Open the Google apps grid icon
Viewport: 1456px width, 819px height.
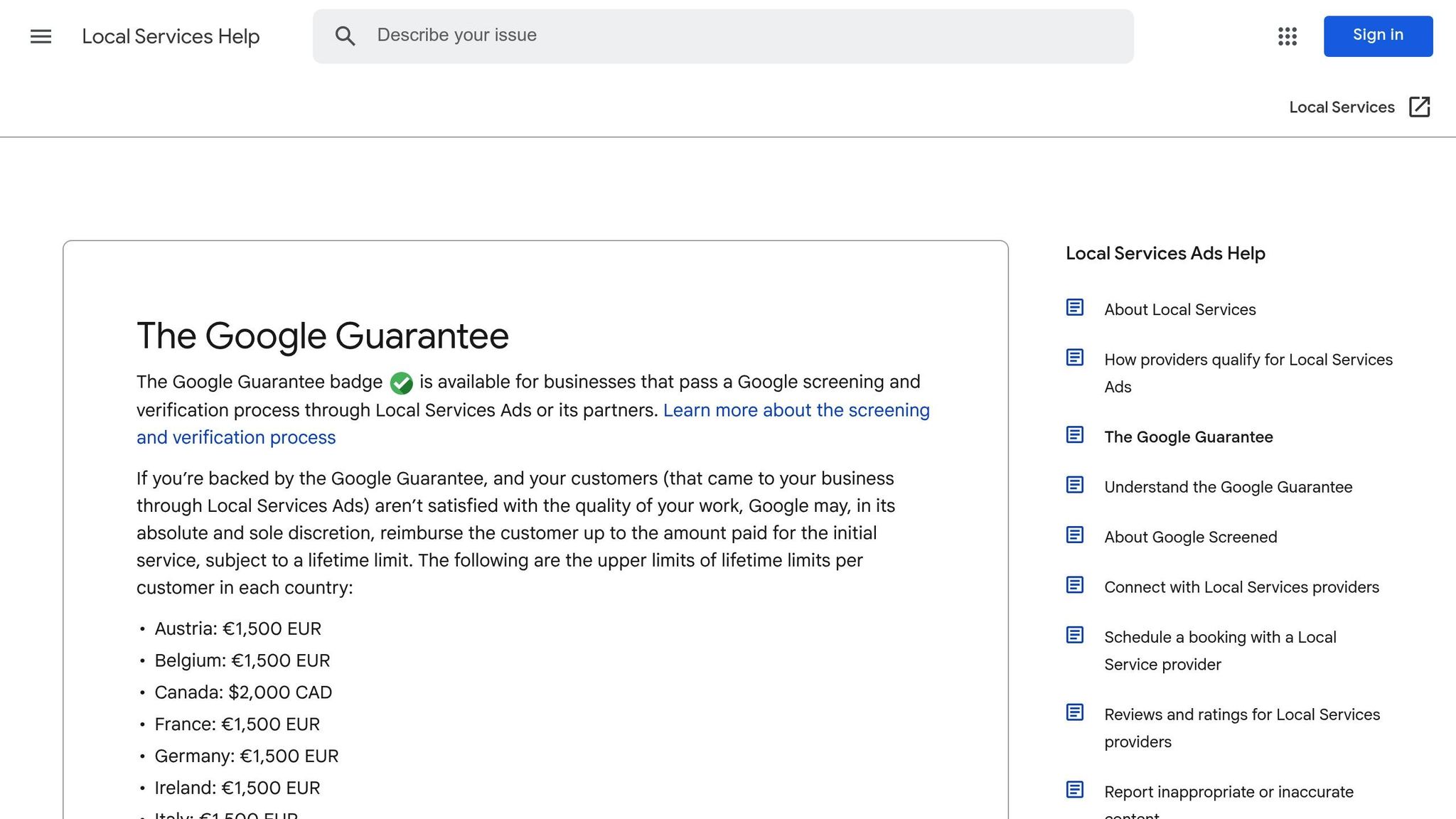pos(1287,36)
